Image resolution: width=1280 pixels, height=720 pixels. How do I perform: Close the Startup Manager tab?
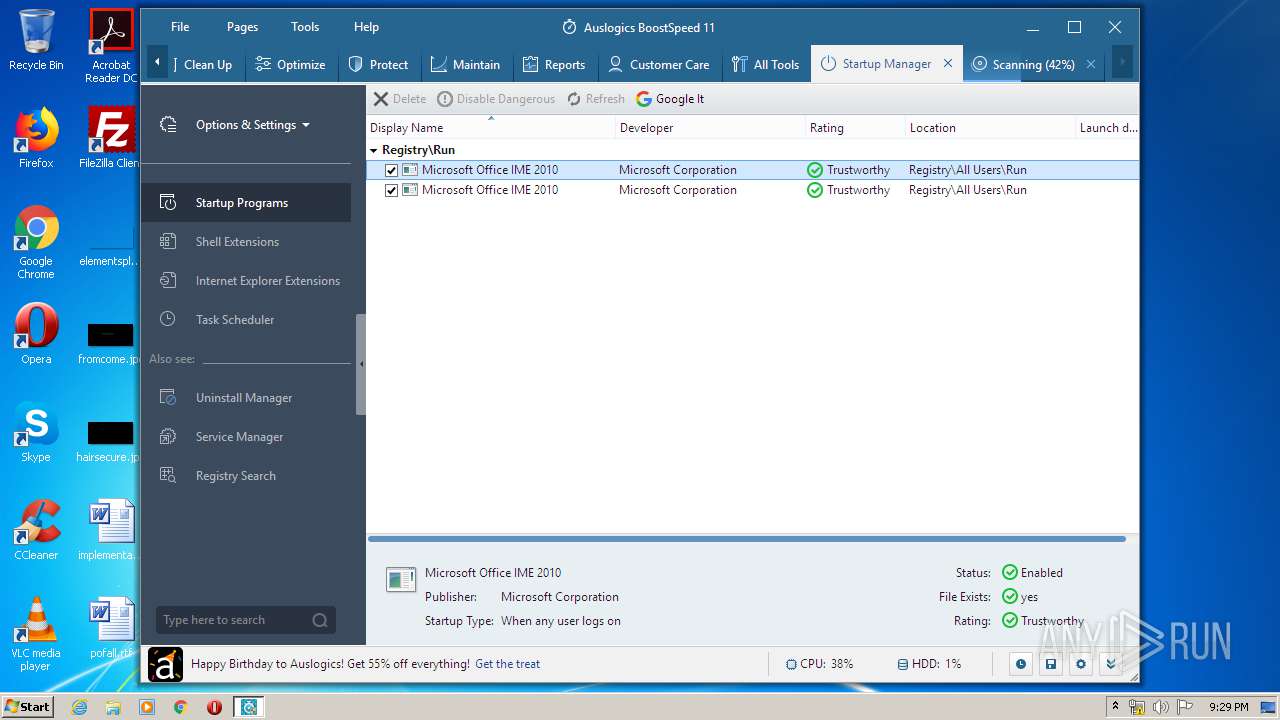(948, 63)
